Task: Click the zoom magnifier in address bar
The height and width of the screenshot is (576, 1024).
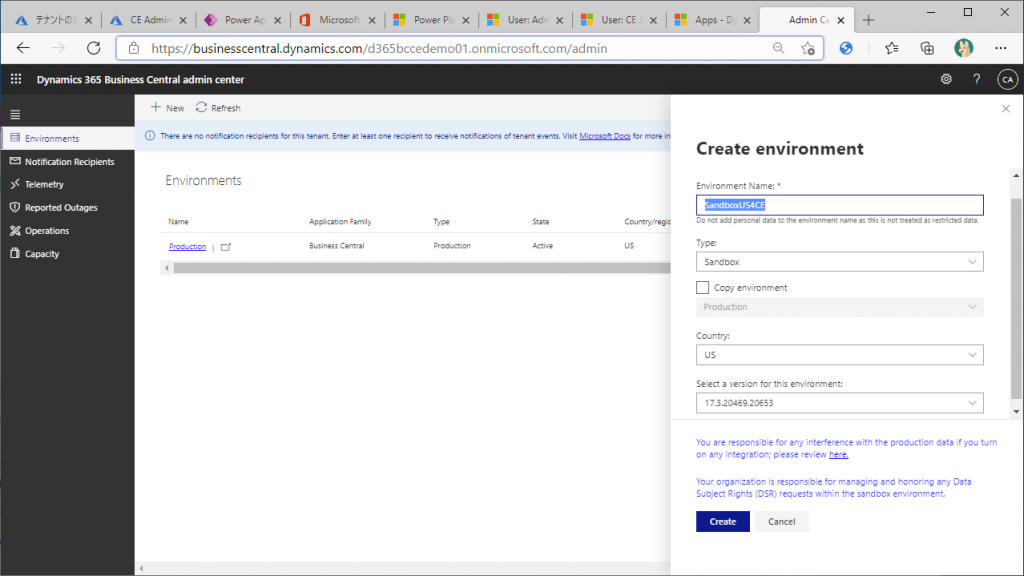Action: (778, 48)
